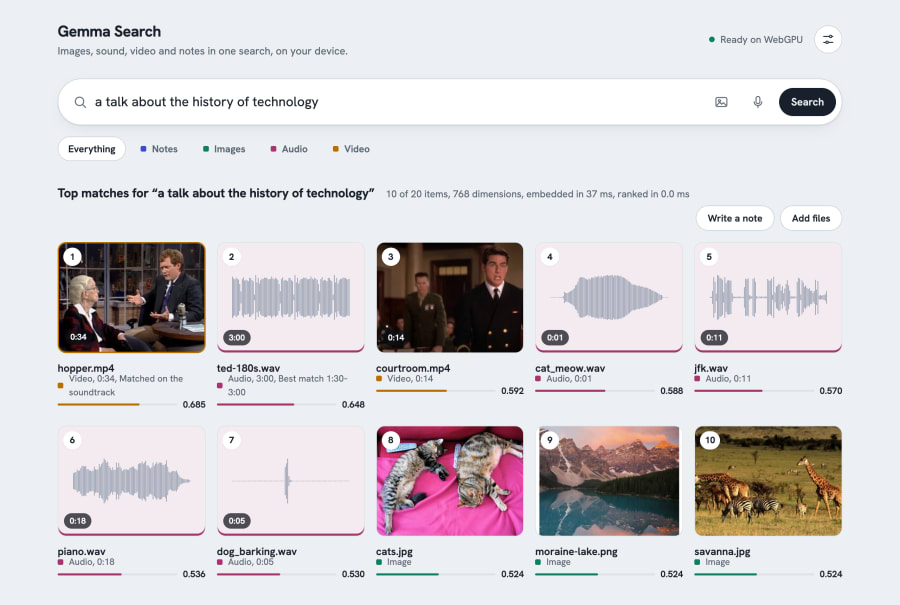Activate the microphone voice search icon
Screen dimensions: 900x605
click(x=758, y=102)
